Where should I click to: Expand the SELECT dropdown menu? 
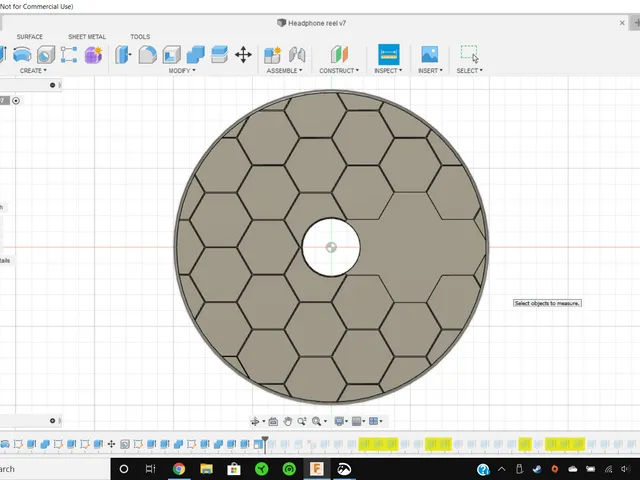coord(469,71)
